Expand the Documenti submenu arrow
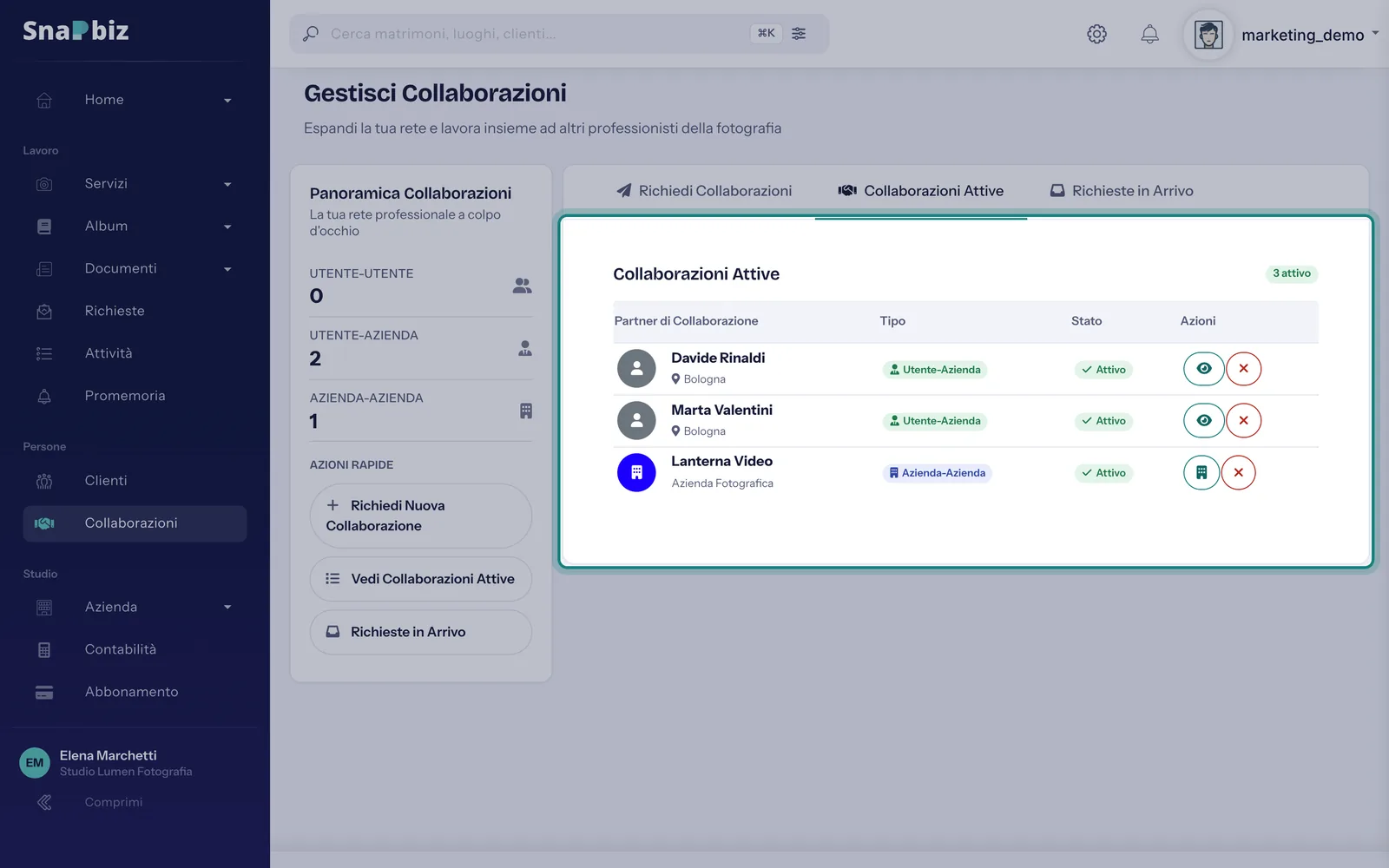The image size is (1389, 868). pos(227,269)
